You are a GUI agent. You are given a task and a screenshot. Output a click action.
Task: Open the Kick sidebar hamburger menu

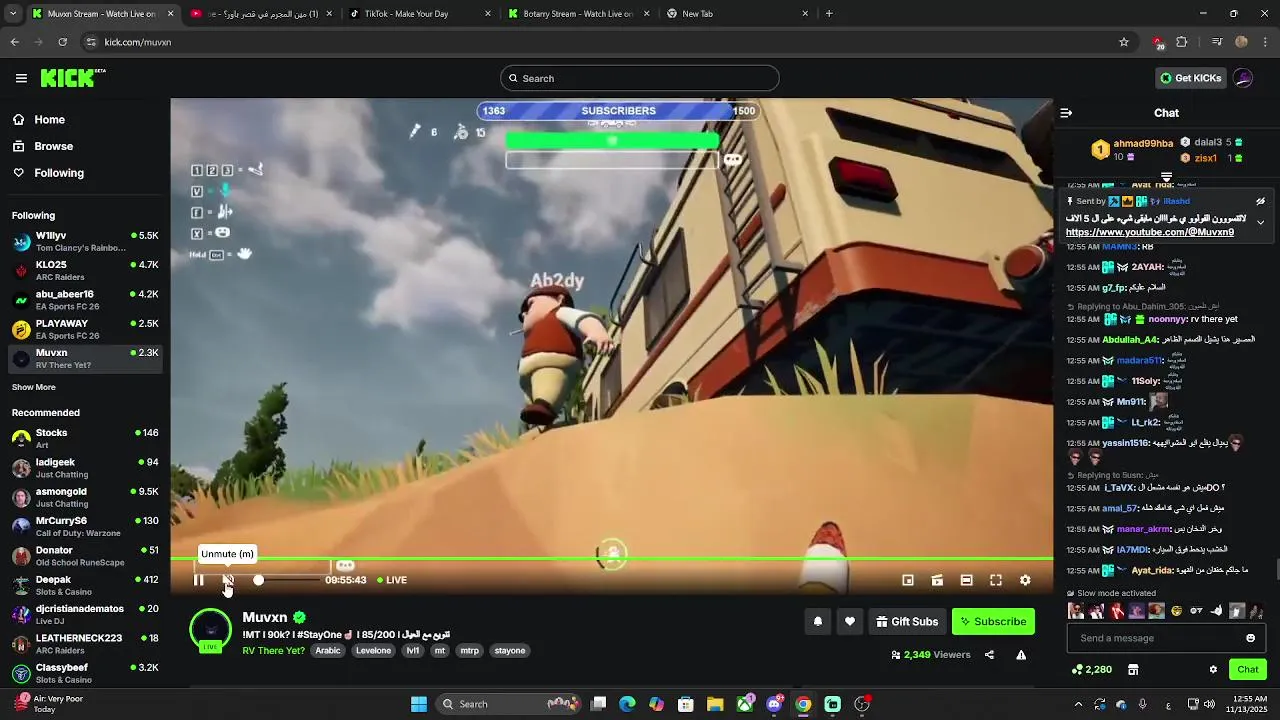[x=21, y=78]
